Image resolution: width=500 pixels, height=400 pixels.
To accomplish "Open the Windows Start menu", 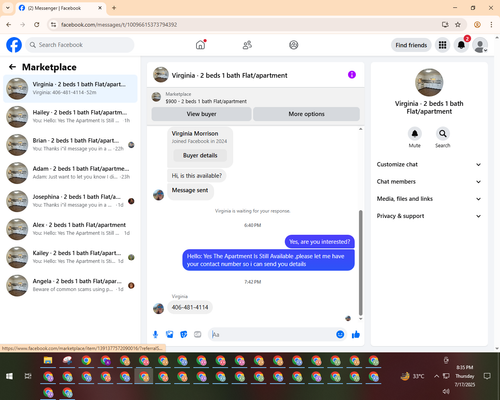I will 9,376.
